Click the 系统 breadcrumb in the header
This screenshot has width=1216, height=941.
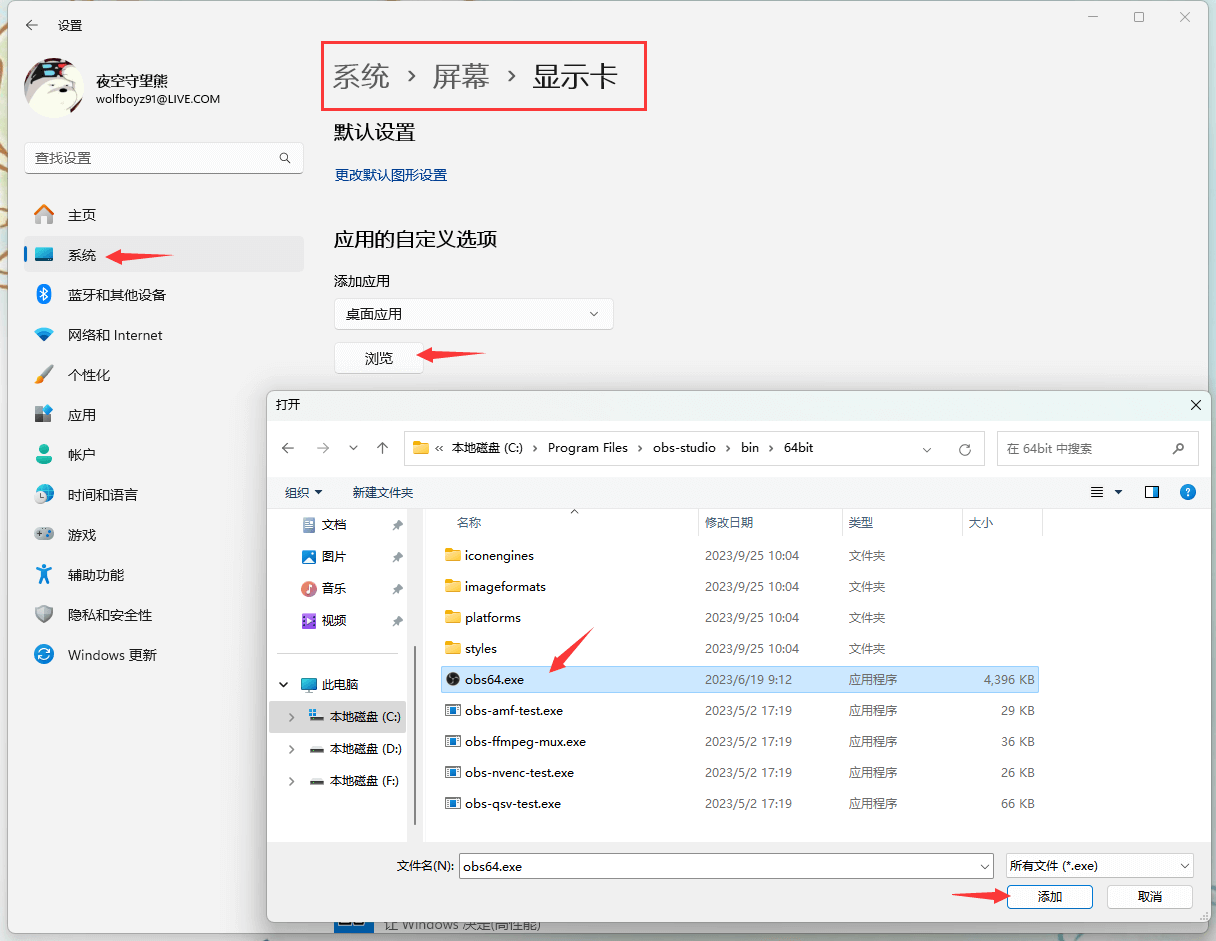tap(361, 76)
